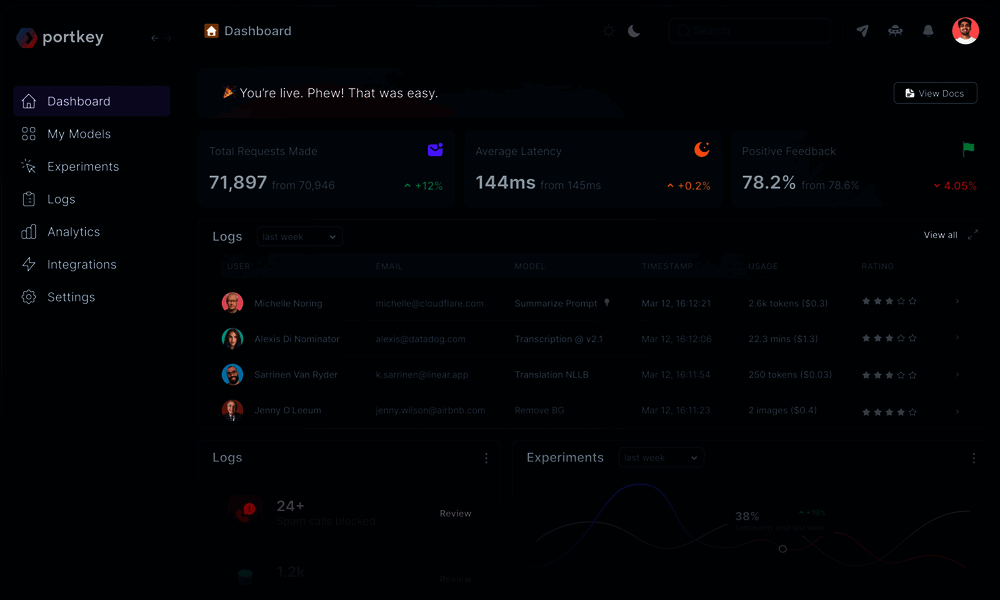Switch to light mode sun toggle

[x=609, y=31]
